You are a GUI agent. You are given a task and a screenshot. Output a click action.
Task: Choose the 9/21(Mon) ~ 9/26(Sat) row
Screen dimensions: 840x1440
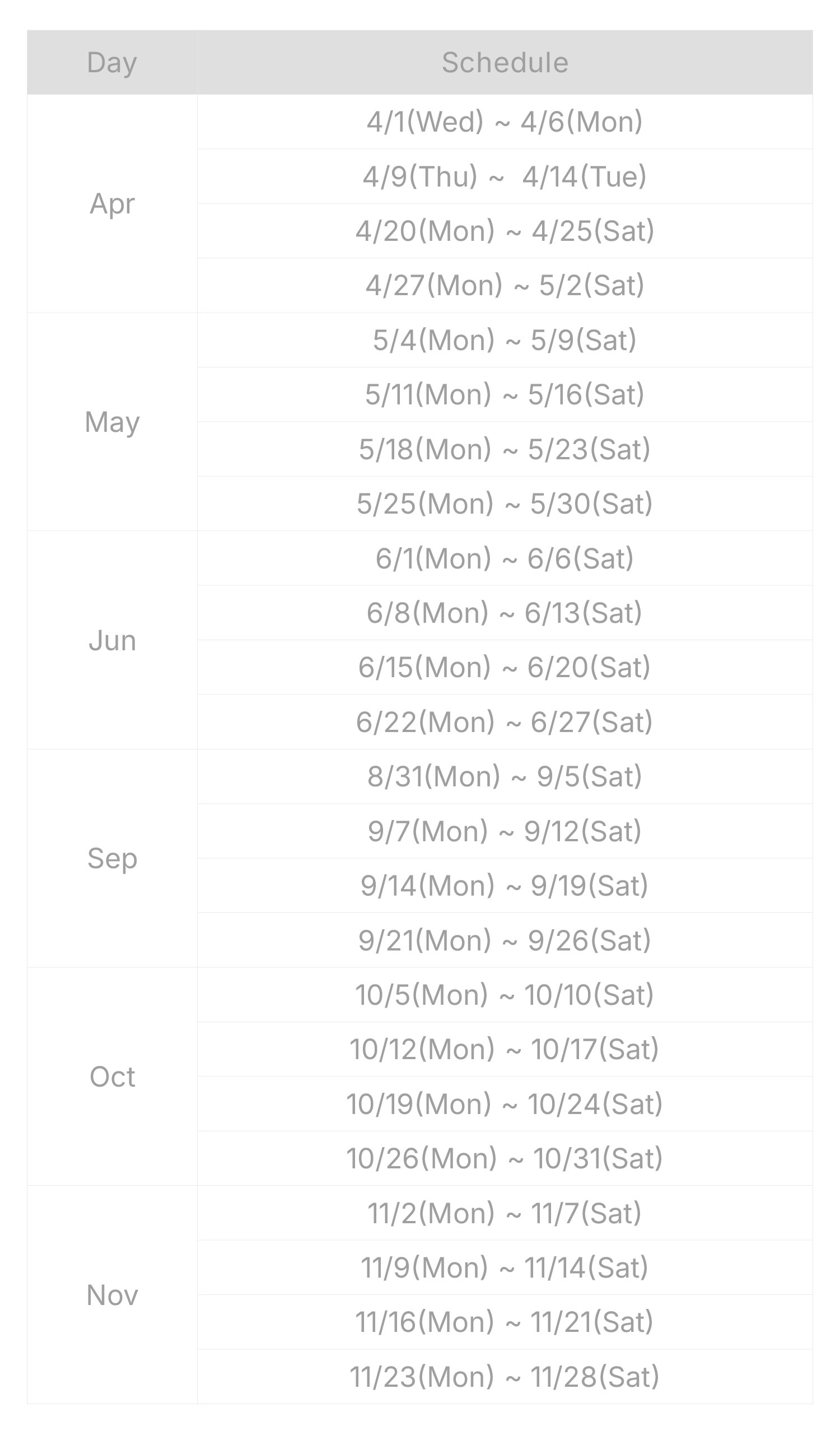coord(505,940)
